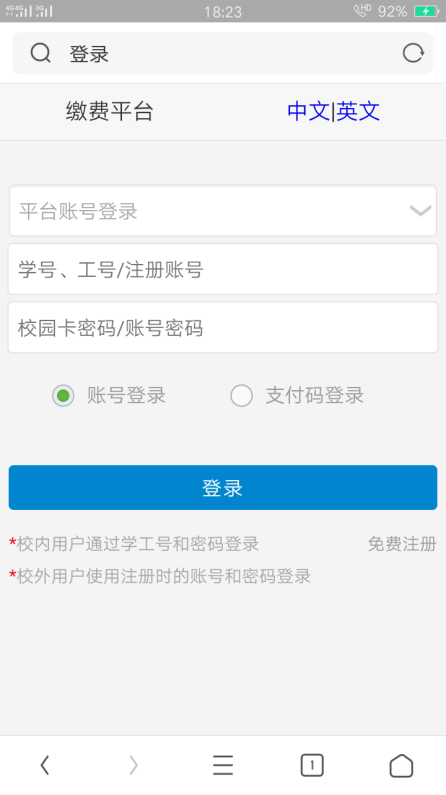Tap the address bar showing 登录
The image size is (446, 795).
pos(223,53)
